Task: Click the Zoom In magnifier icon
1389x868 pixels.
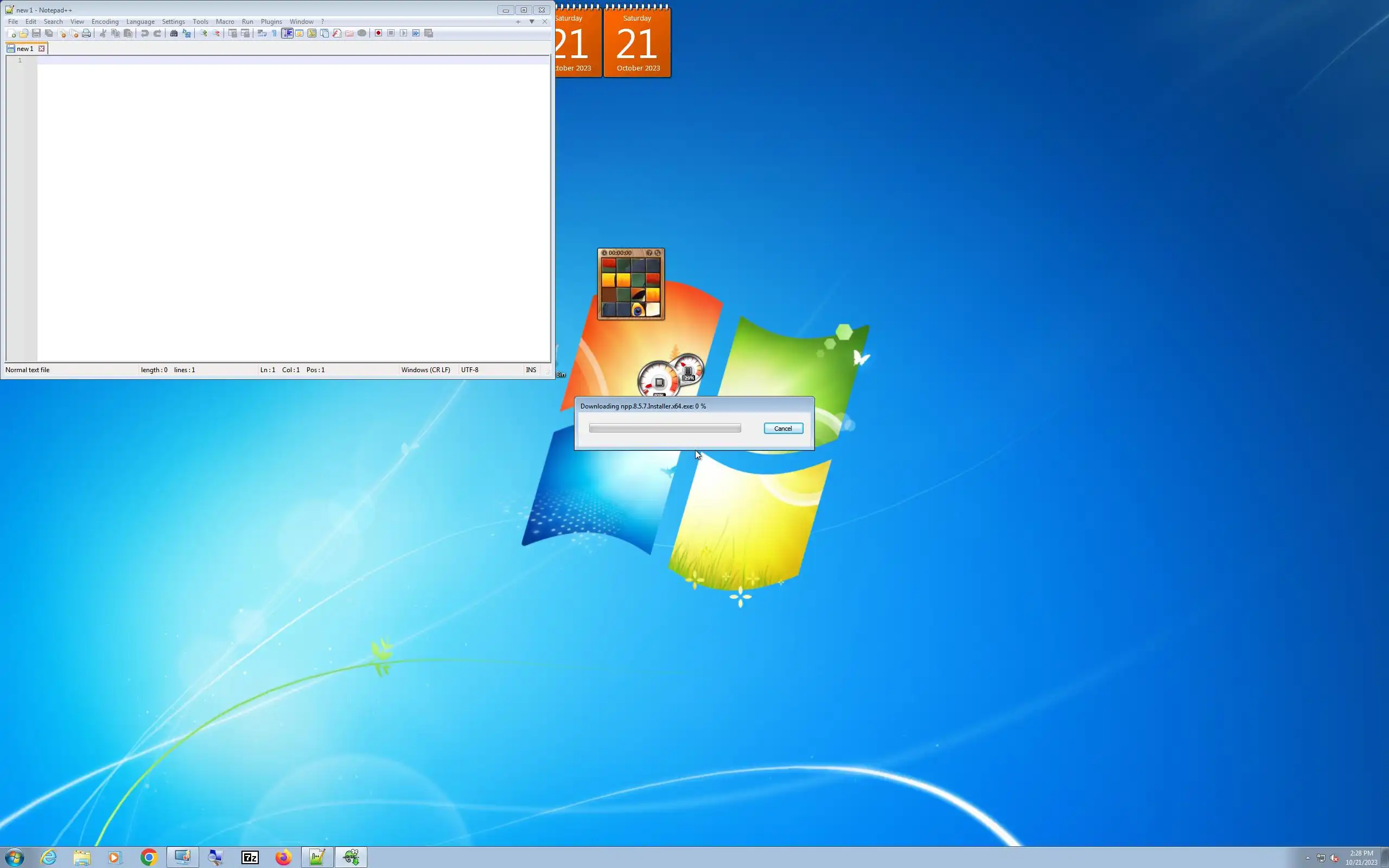Action: tap(203, 33)
